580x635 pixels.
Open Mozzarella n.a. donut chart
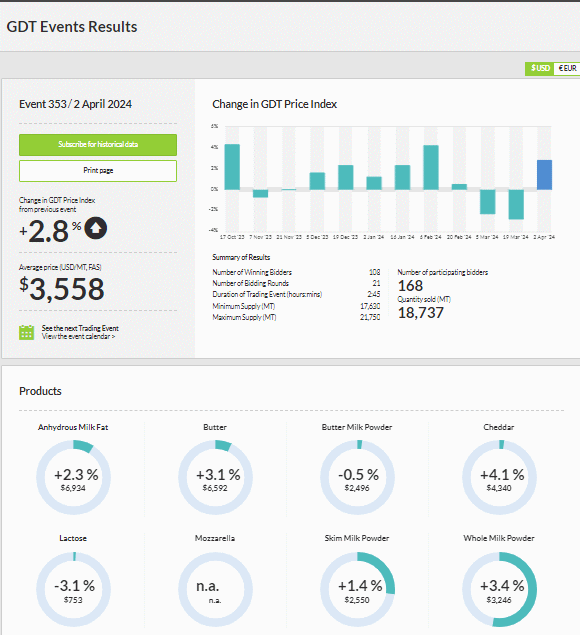(x=215, y=589)
